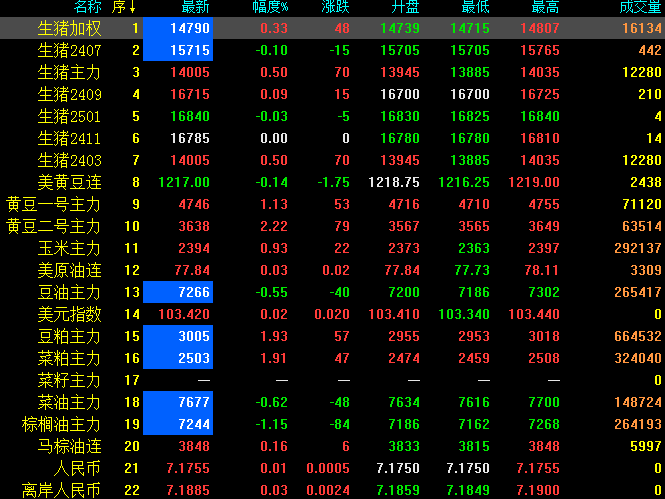
Task: Click volume 16134 of 生猪加权
Action: coord(642,28)
